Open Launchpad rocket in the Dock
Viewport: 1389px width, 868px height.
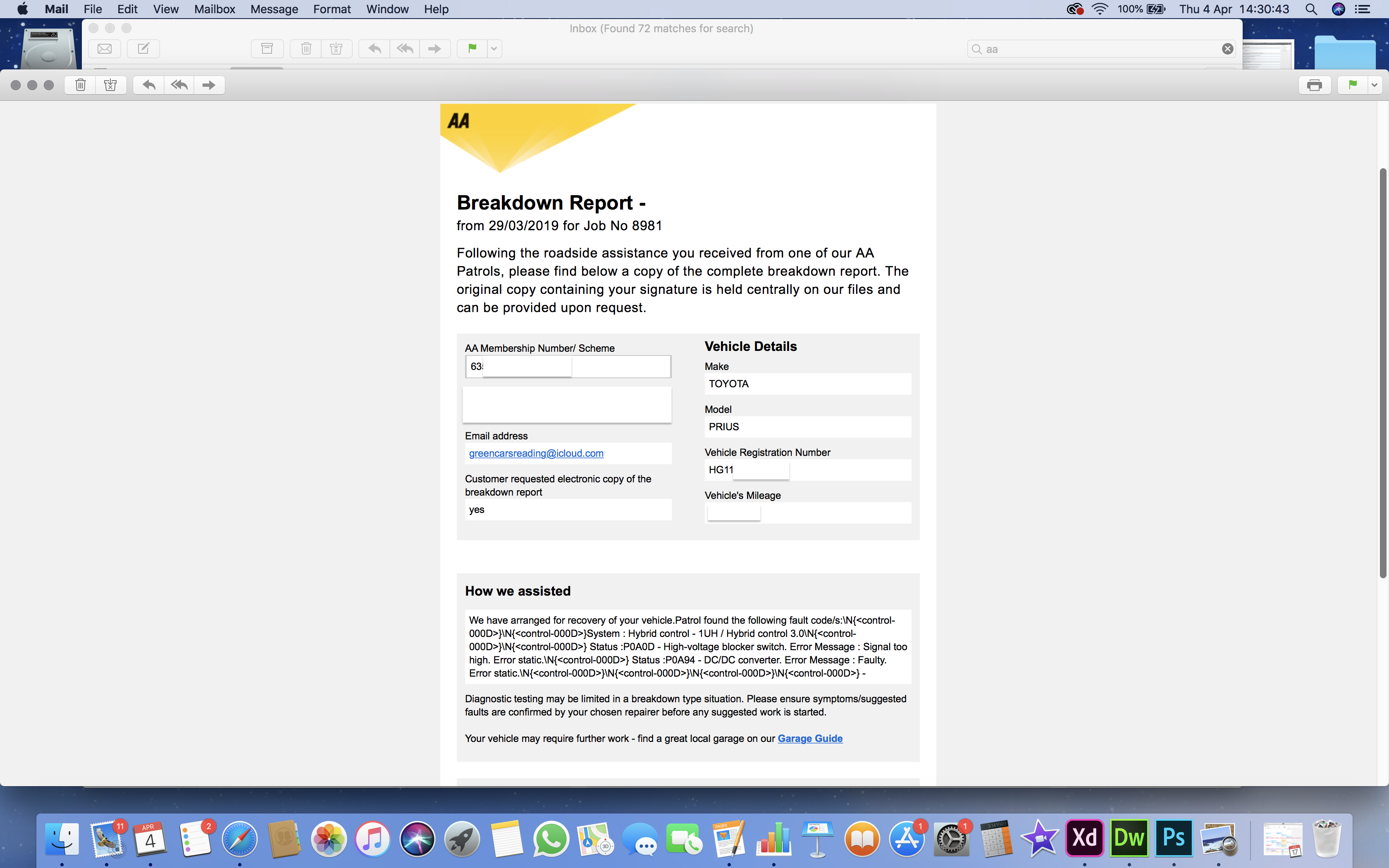(462, 839)
